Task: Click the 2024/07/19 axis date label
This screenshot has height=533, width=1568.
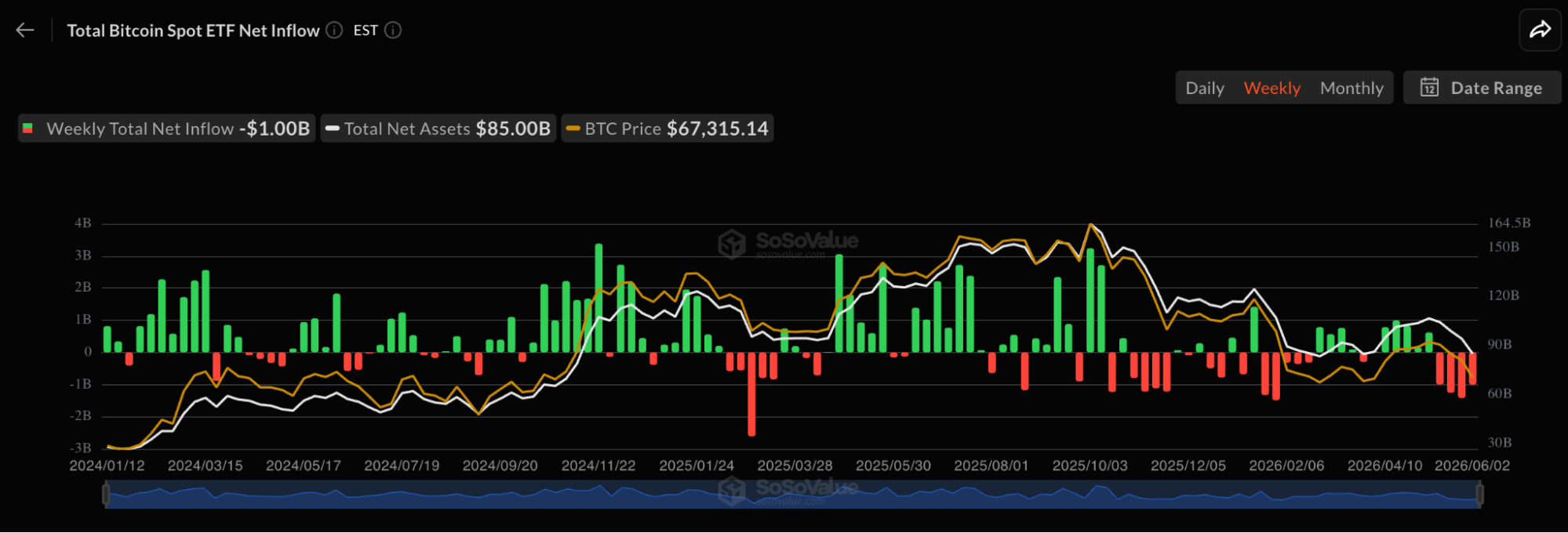Action: (x=402, y=466)
